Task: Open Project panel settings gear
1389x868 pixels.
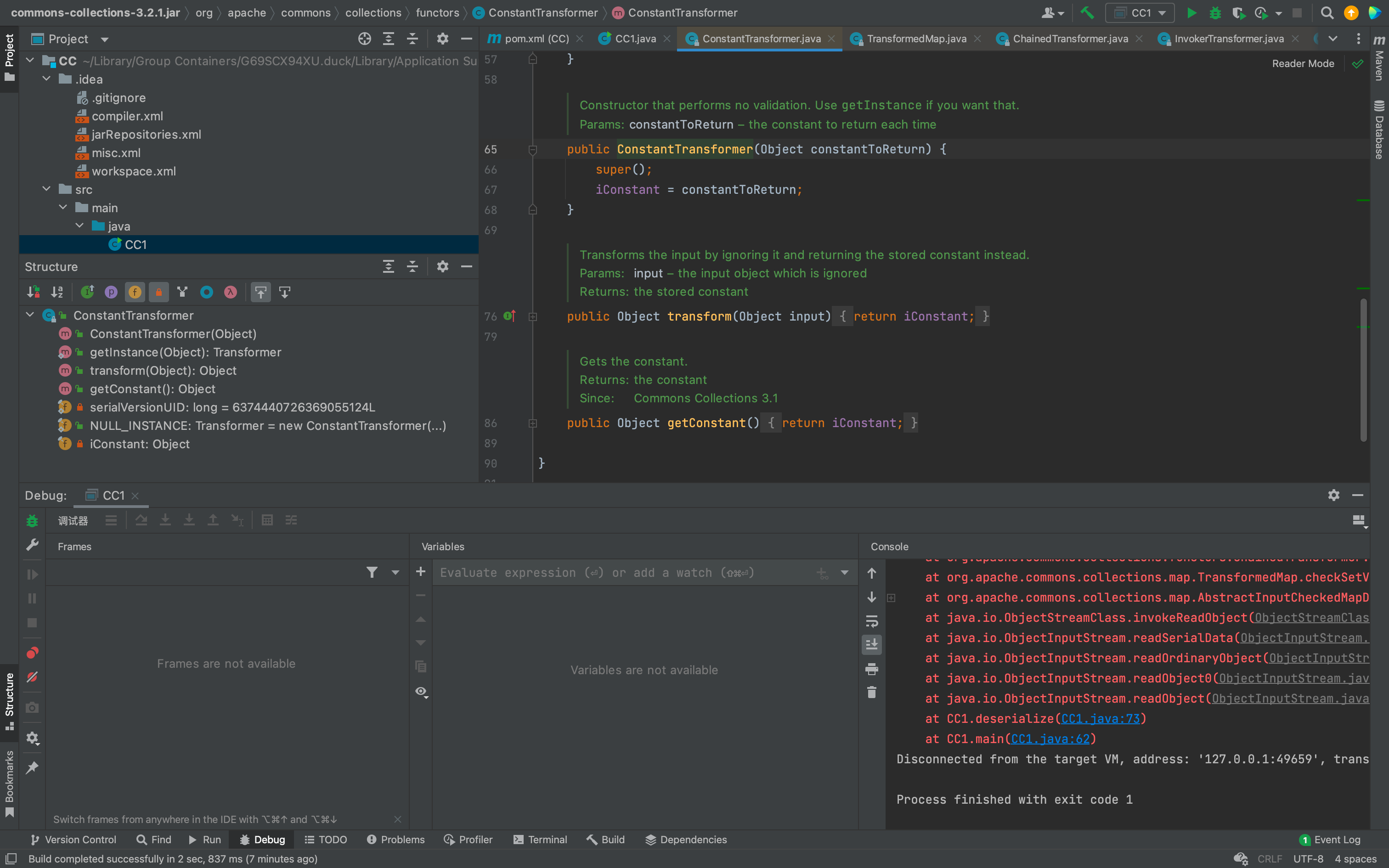Action: click(442, 39)
